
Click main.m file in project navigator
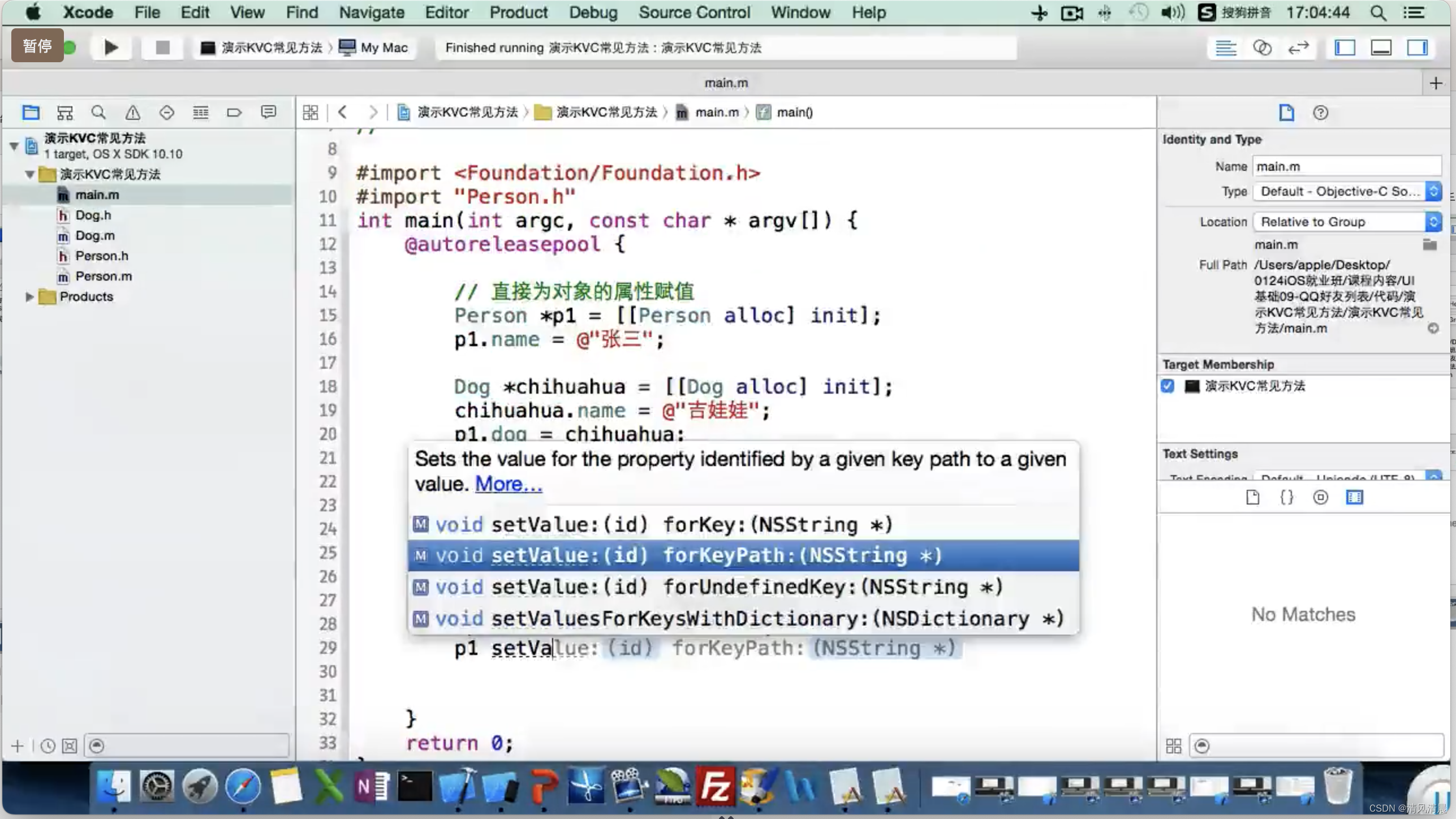coord(96,194)
